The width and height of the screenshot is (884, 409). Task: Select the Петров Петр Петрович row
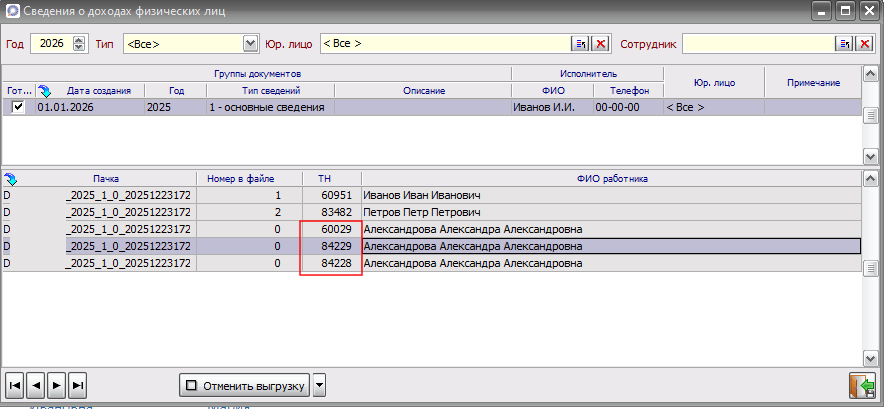421,213
